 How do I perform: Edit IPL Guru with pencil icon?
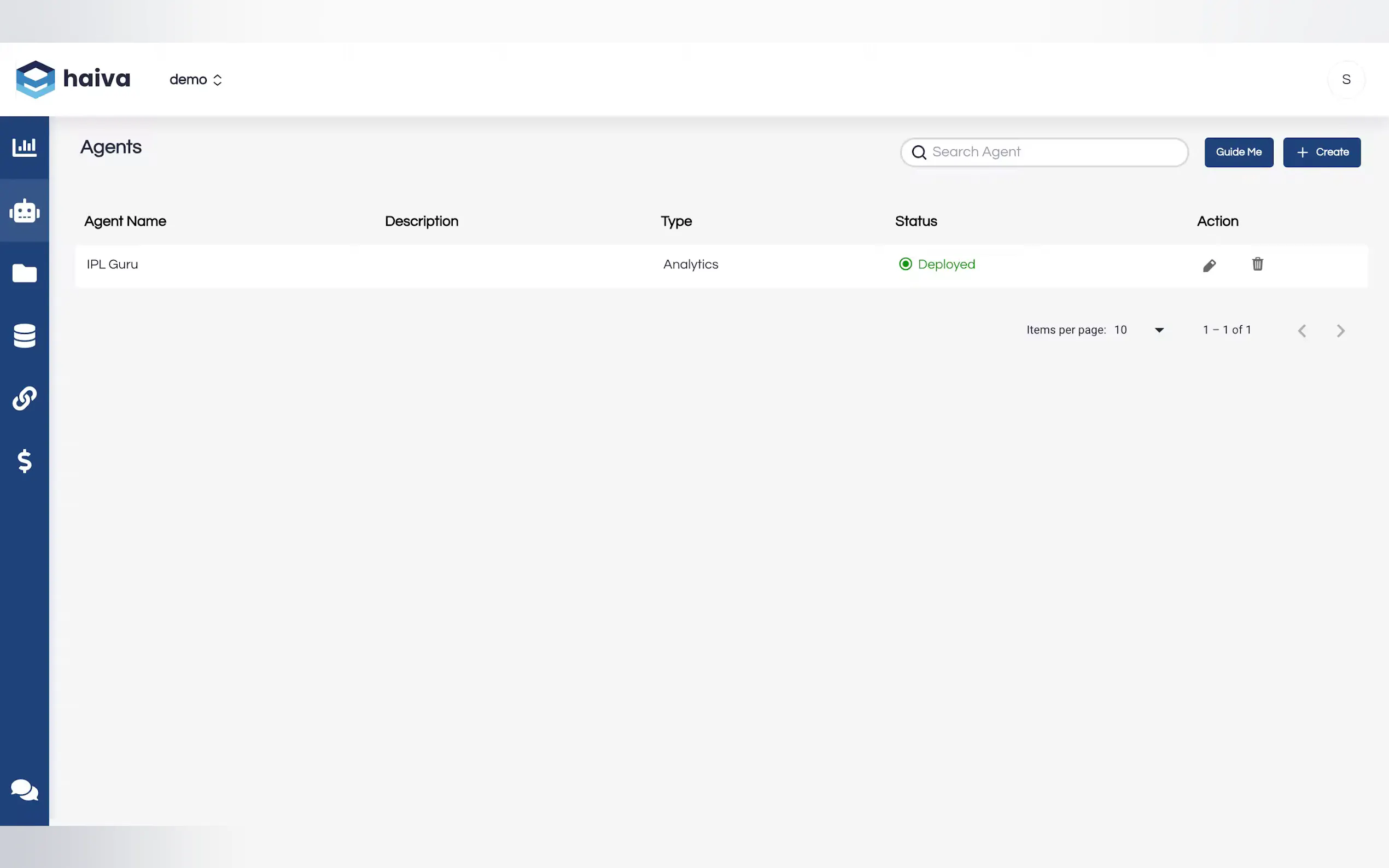click(x=1209, y=265)
